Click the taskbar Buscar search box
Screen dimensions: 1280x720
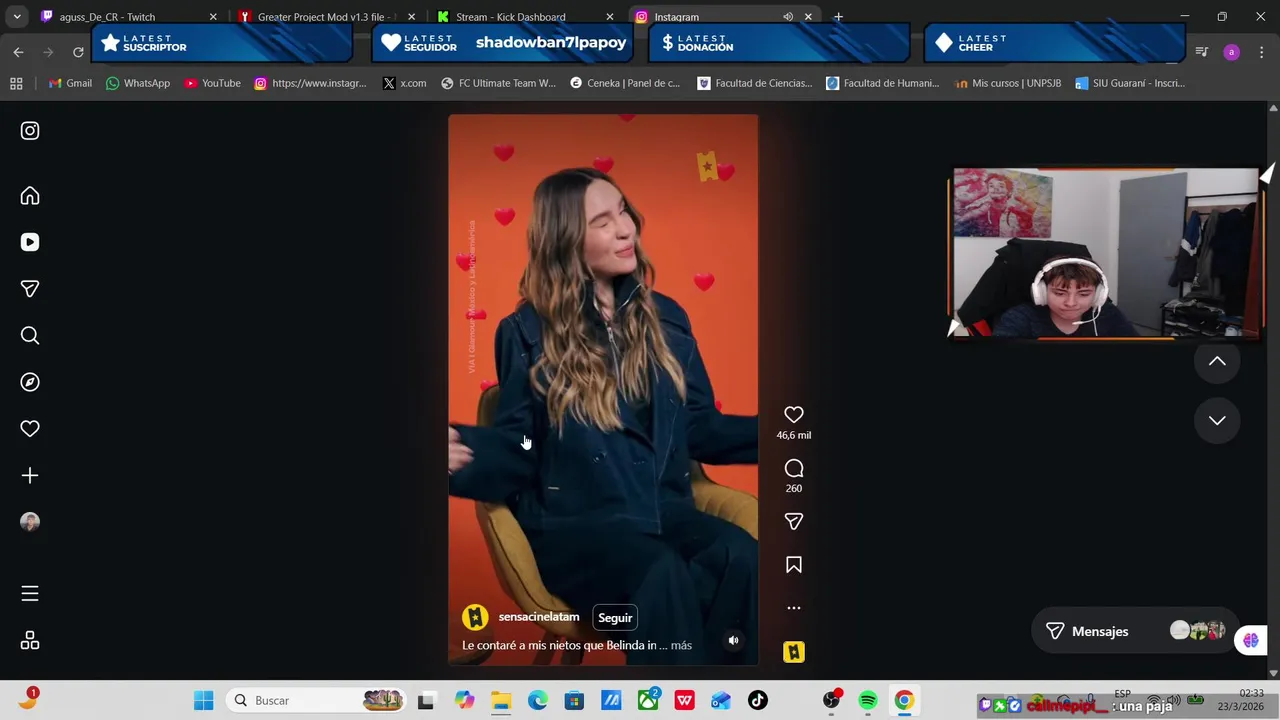click(317, 701)
